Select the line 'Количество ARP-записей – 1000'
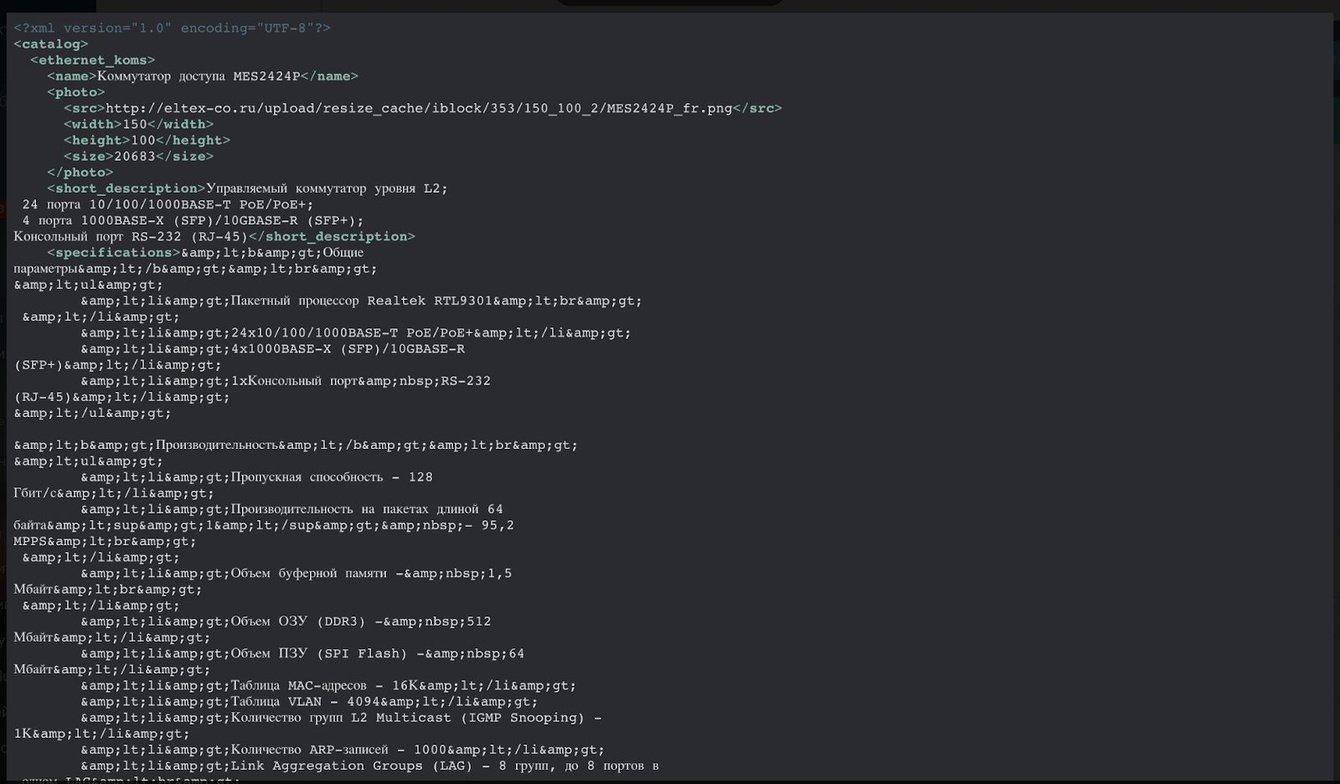This screenshot has width=1340, height=784. coord(340,749)
